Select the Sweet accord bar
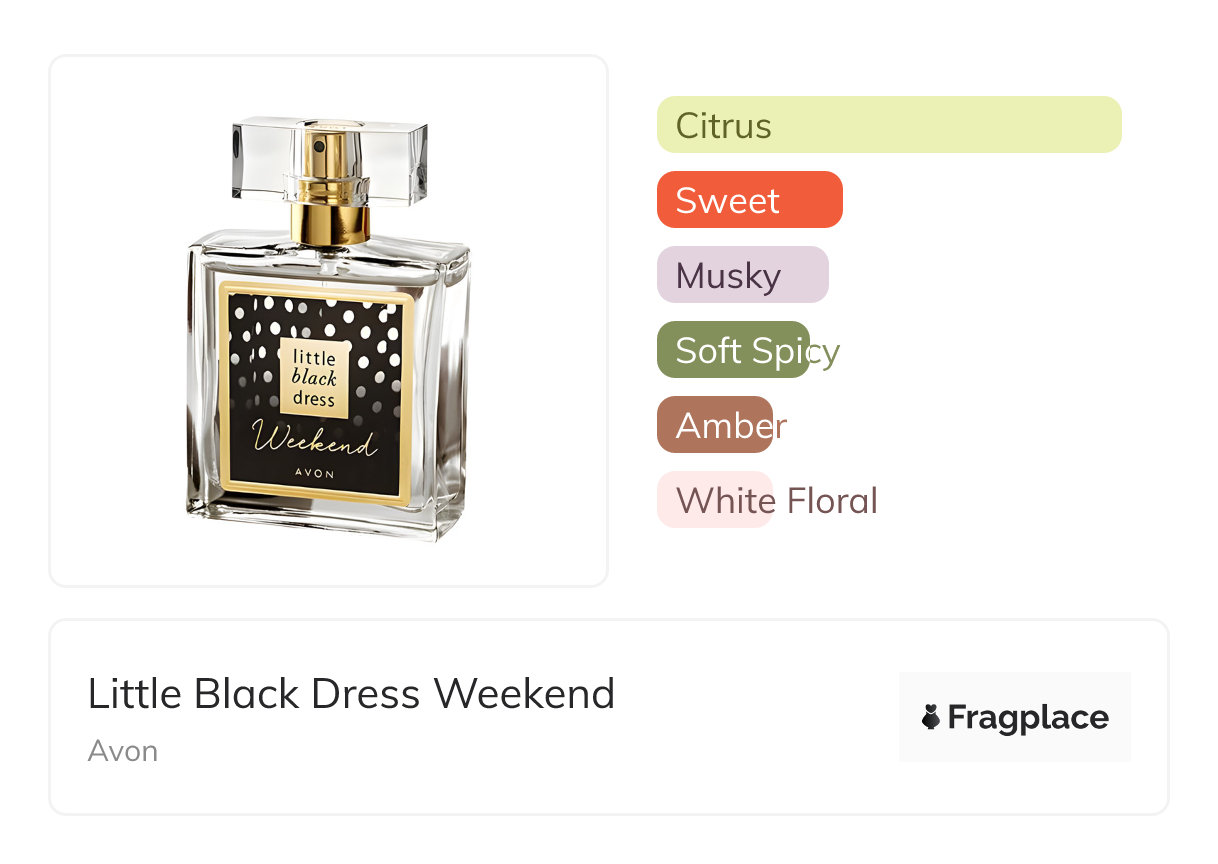The width and height of the screenshot is (1218, 864). (x=749, y=200)
